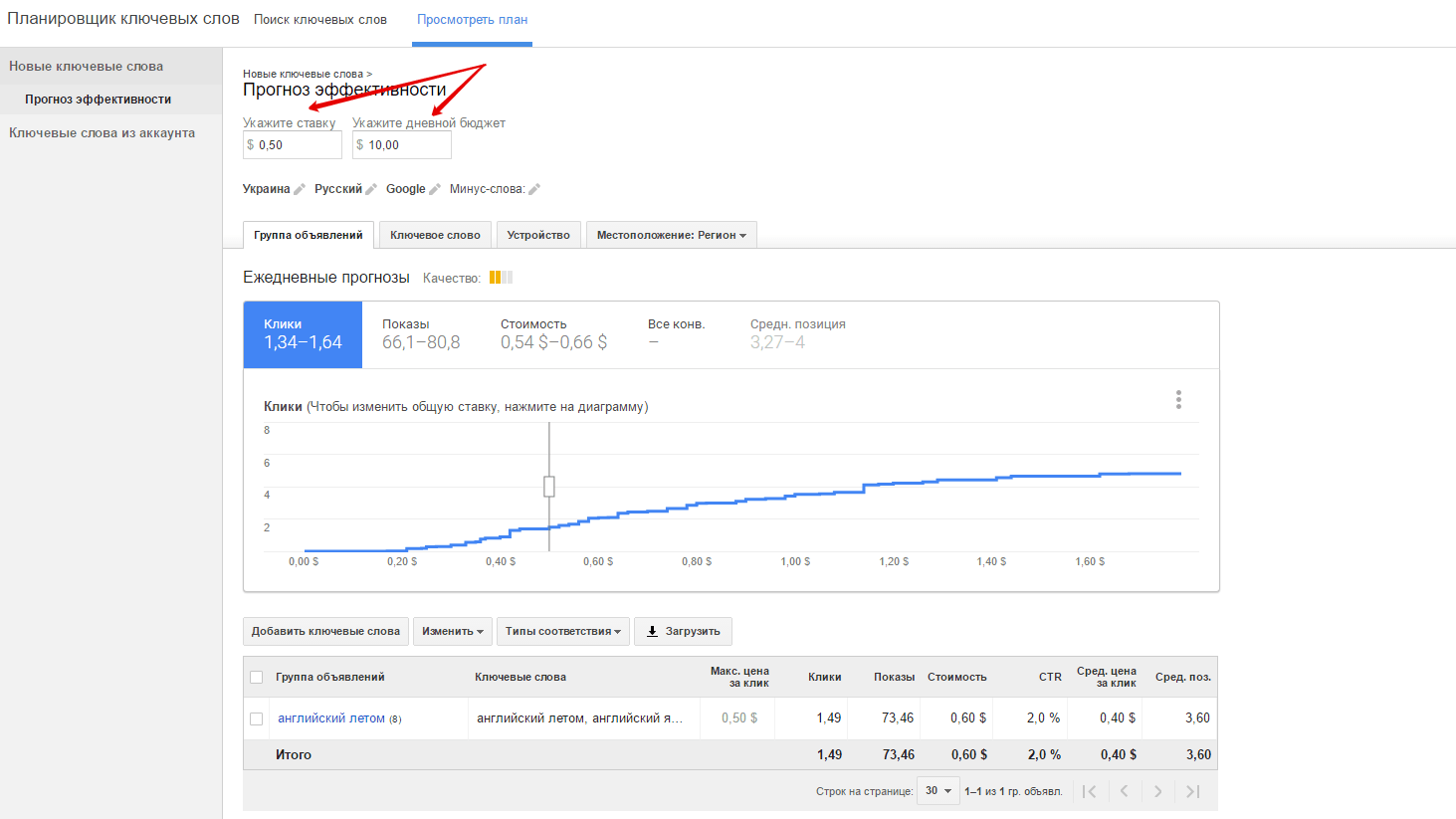Viewport: 1456px width, 819px height.
Task: Click the bid slider handle on the chart
Action: [x=549, y=487]
